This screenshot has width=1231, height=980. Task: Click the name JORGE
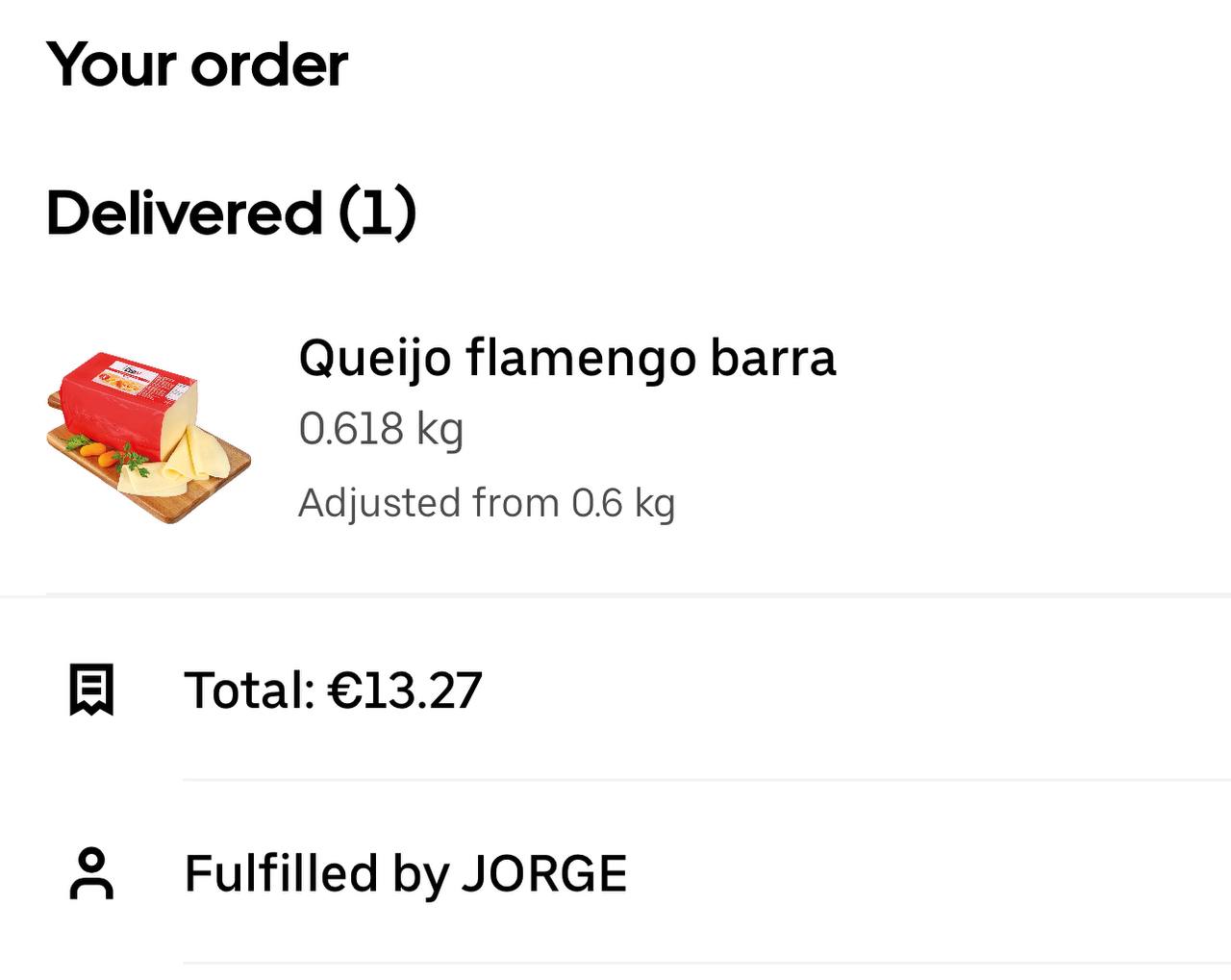pyautogui.click(x=544, y=873)
